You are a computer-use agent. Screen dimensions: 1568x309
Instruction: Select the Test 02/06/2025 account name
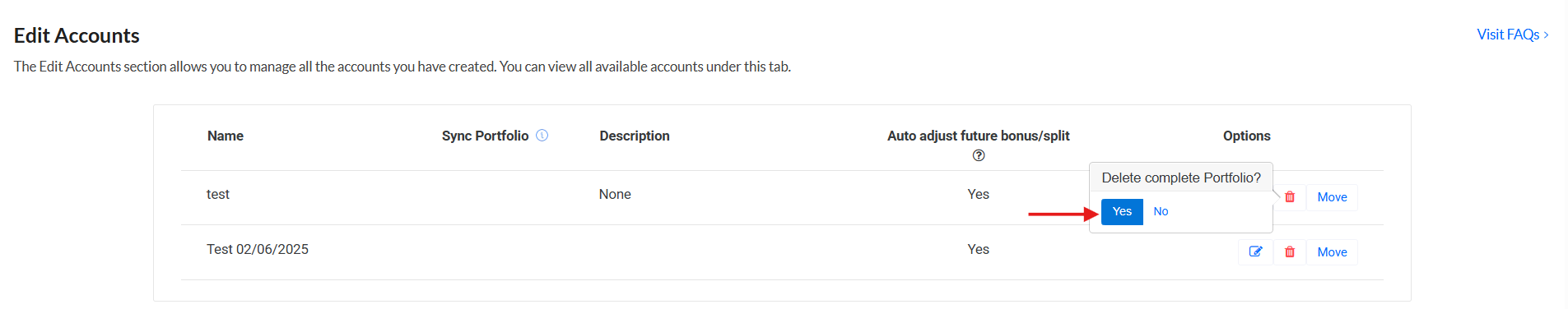click(258, 249)
